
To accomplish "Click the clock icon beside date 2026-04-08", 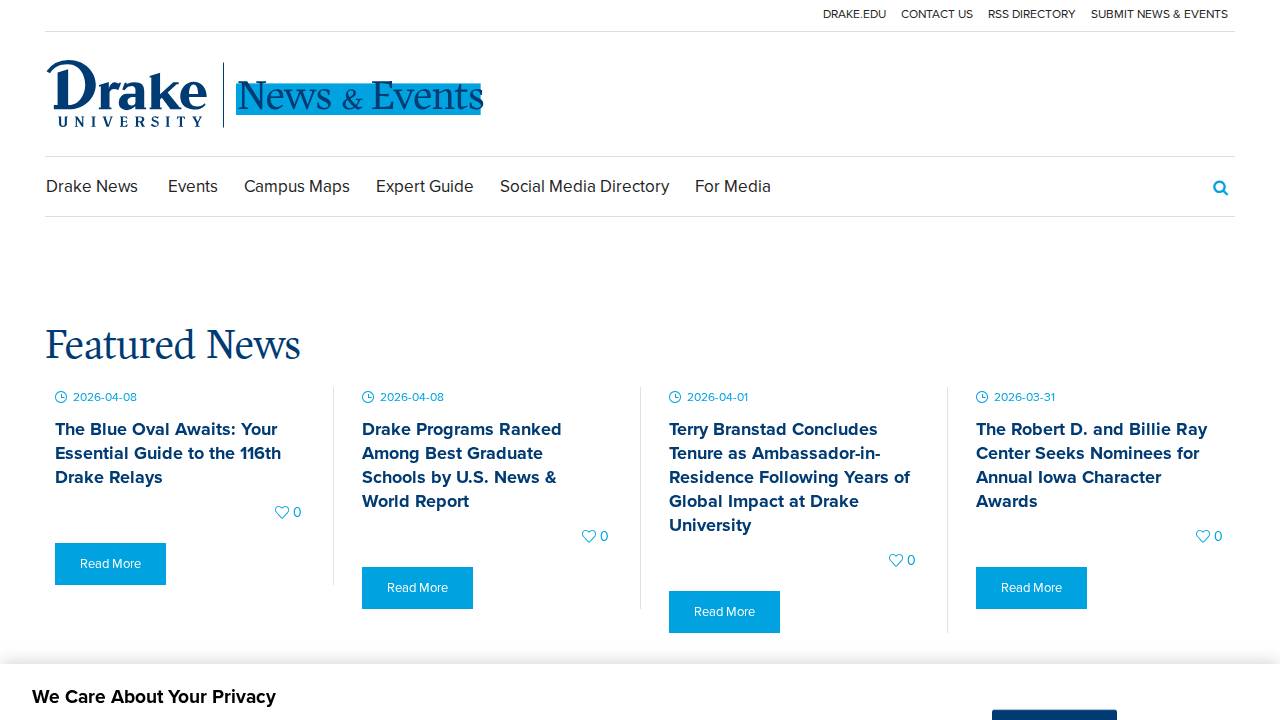I will coord(62,397).
